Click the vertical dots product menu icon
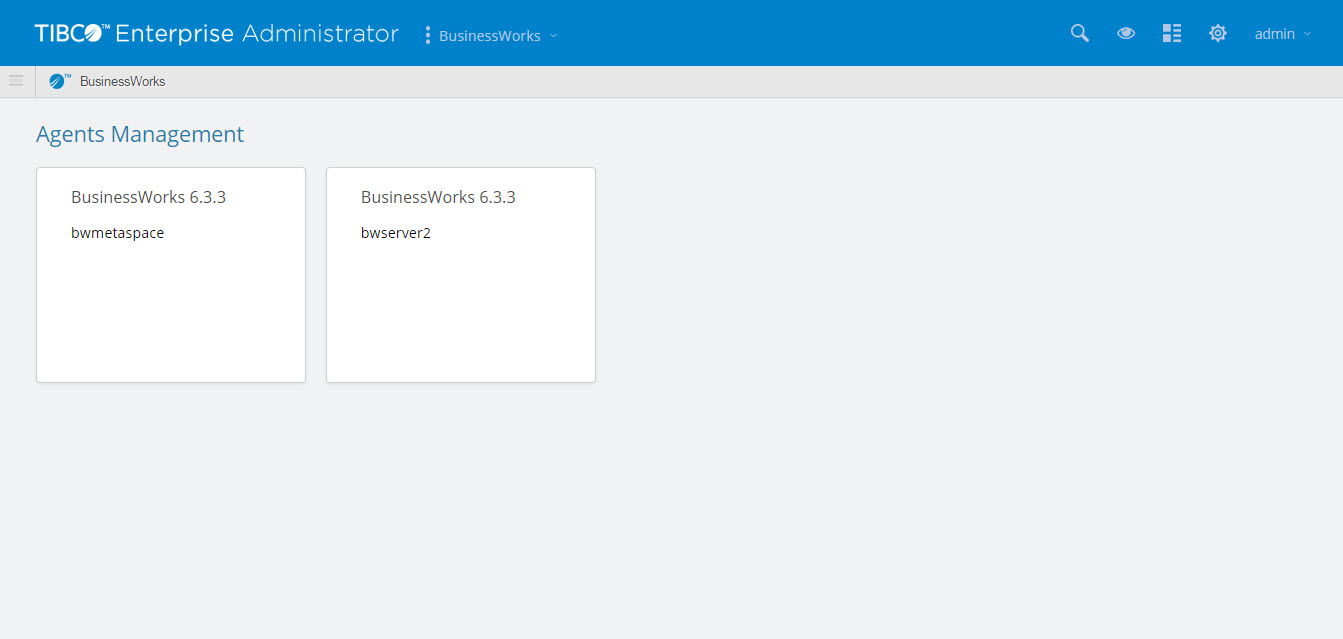The width and height of the screenshot is (1343, 639). (x=428, y=35)
